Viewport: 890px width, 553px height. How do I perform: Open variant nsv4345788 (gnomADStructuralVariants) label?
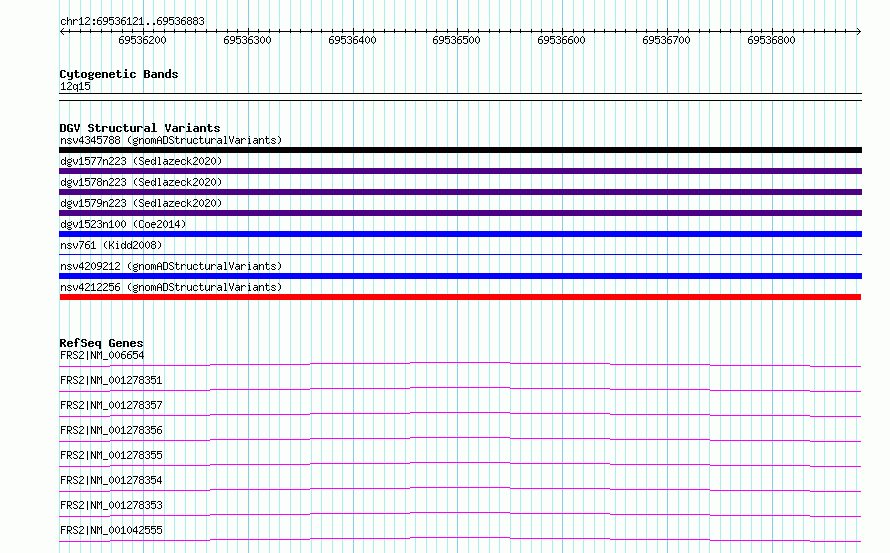171,140
